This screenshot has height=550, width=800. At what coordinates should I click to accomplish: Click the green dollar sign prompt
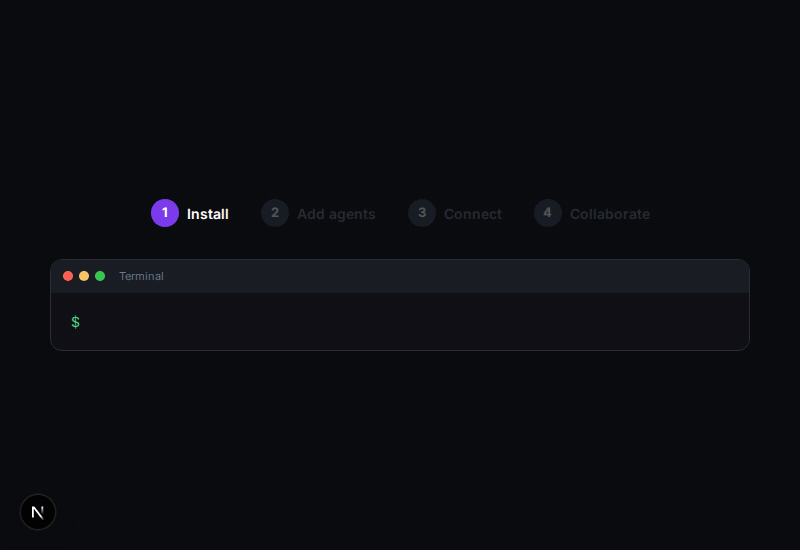click(x=75, y=322)
